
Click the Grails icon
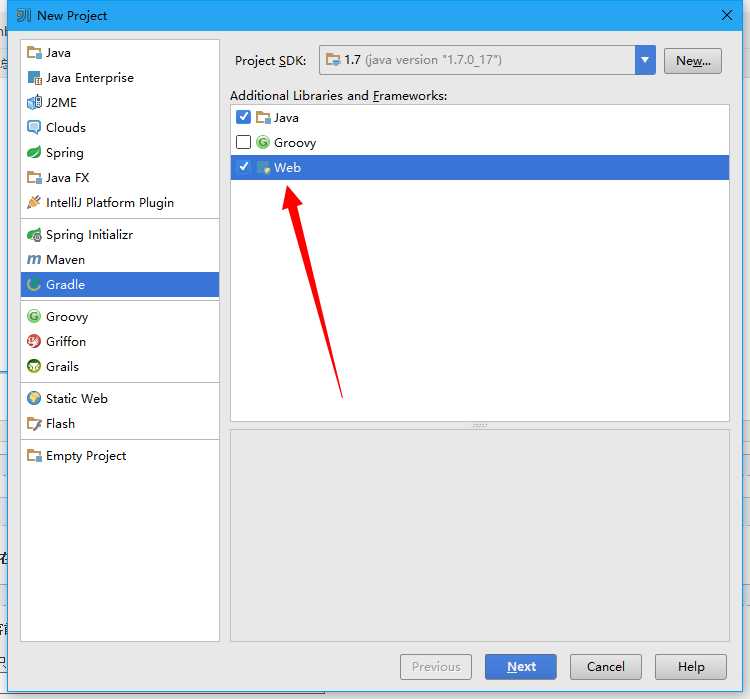pyautogui.click(x=34, y=366)
